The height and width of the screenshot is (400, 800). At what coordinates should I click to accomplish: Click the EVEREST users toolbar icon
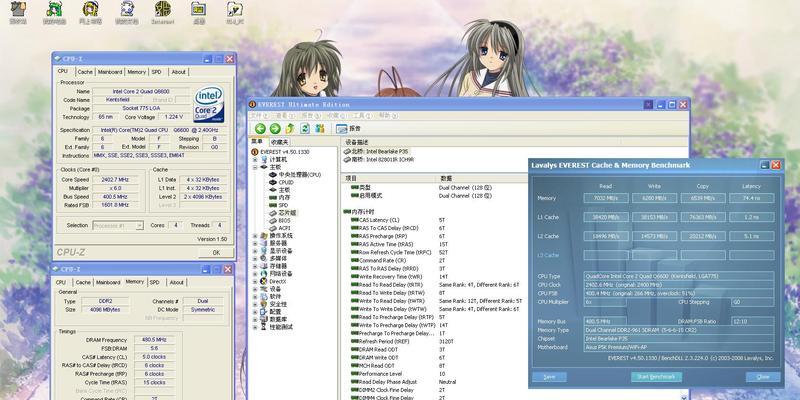click(x=320, y=129)
